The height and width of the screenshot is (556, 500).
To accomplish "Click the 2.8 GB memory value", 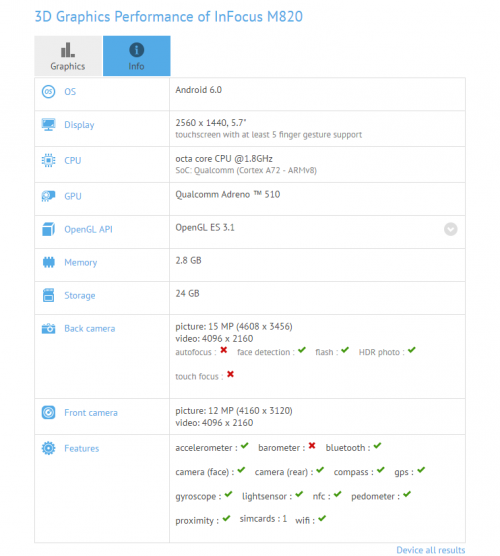I will pyautogui.click(x=188, y=260).
